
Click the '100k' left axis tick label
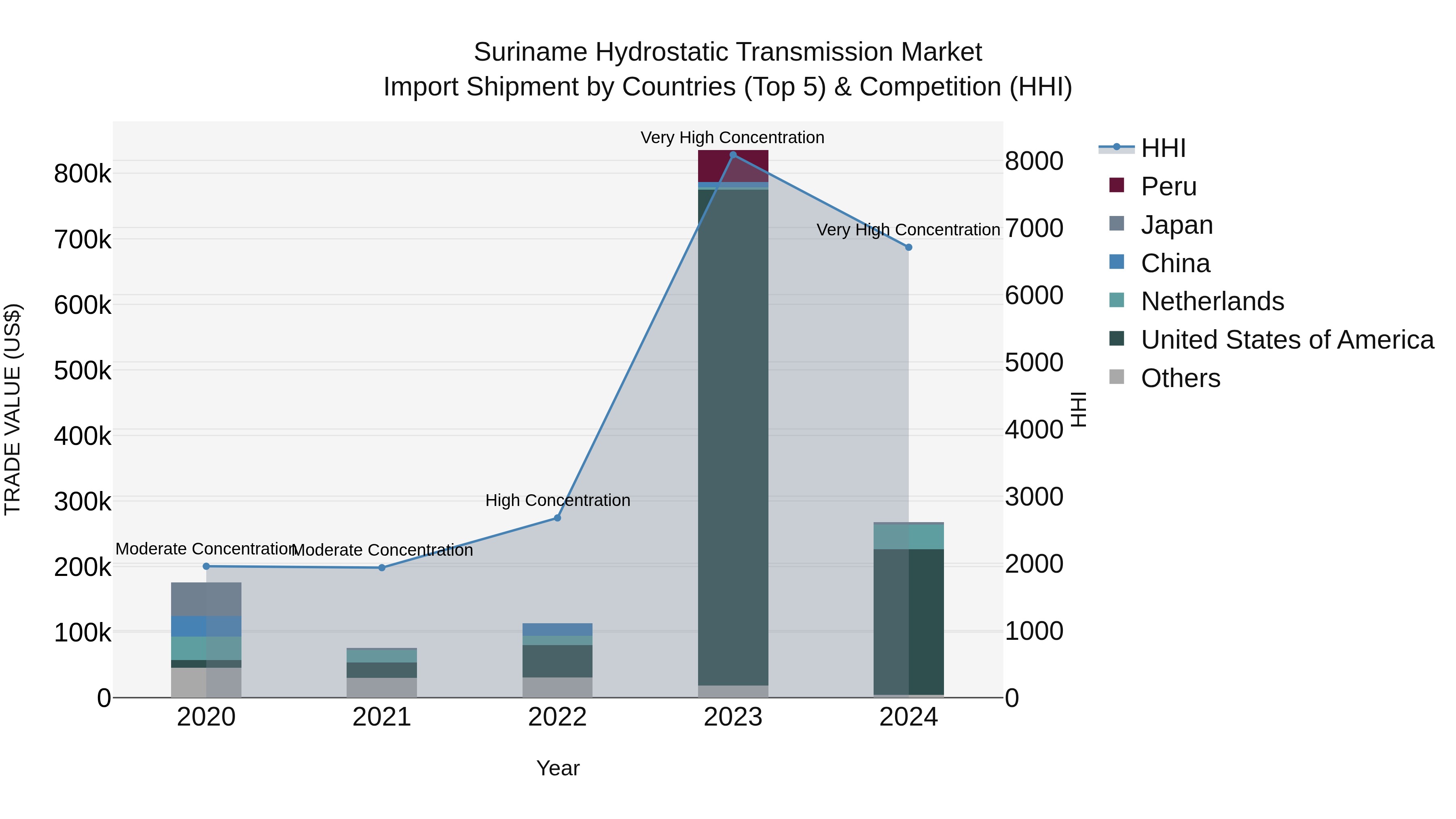(x=83, y=633)
